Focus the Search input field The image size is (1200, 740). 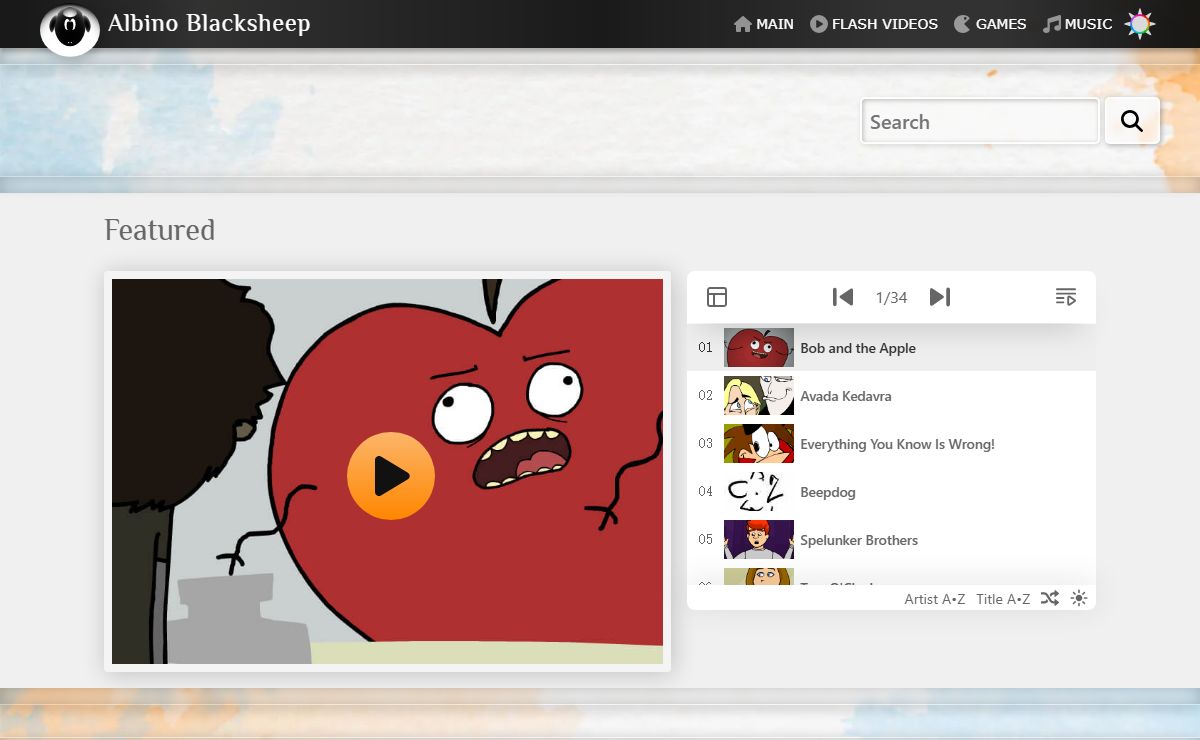pyautogui.click(x=980, y=121)
